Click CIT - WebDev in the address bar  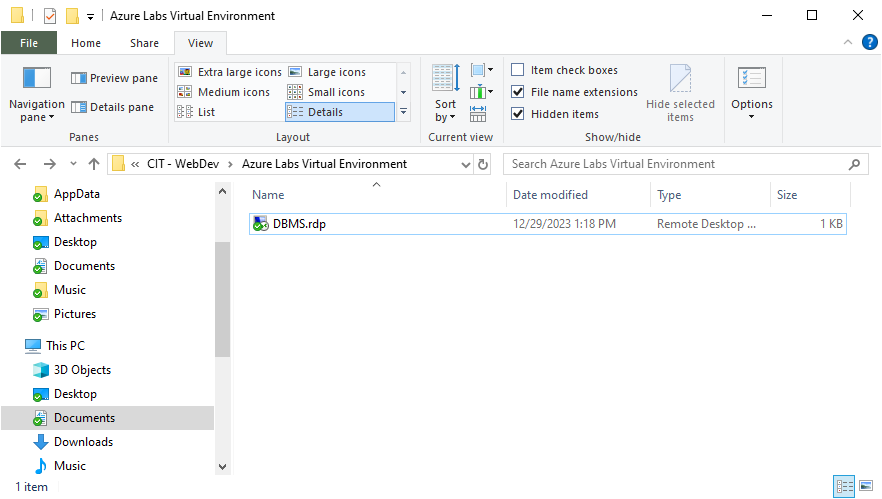(183, 164)
